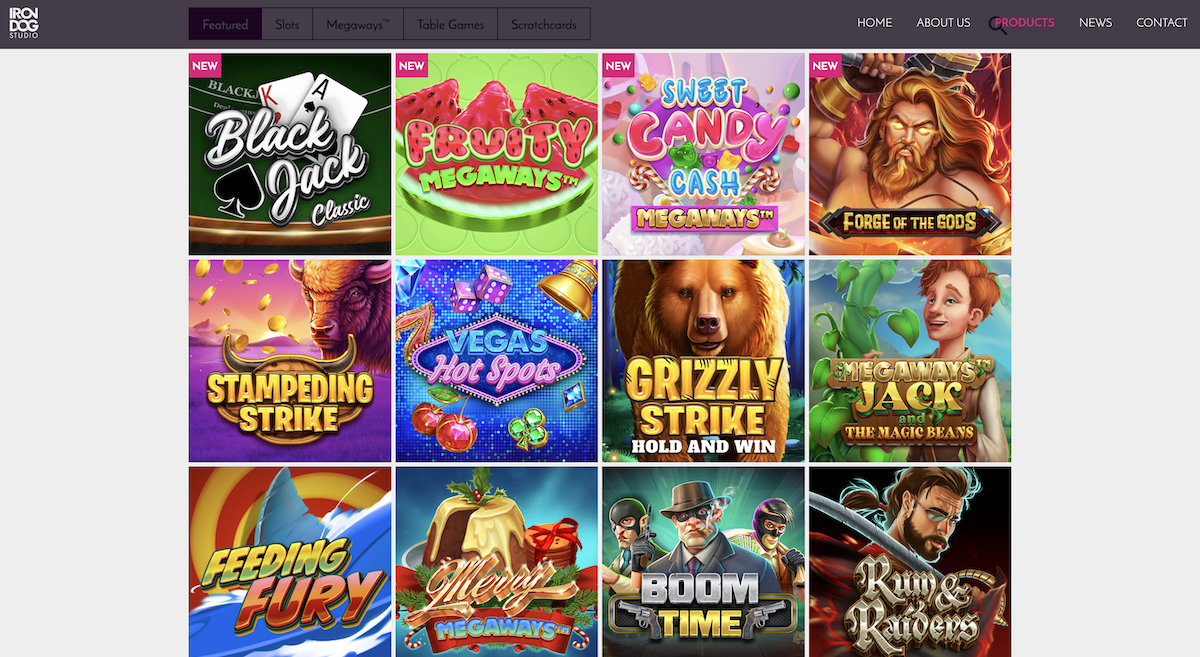Open Sweet Candy Cash Megaways tile

703,154
